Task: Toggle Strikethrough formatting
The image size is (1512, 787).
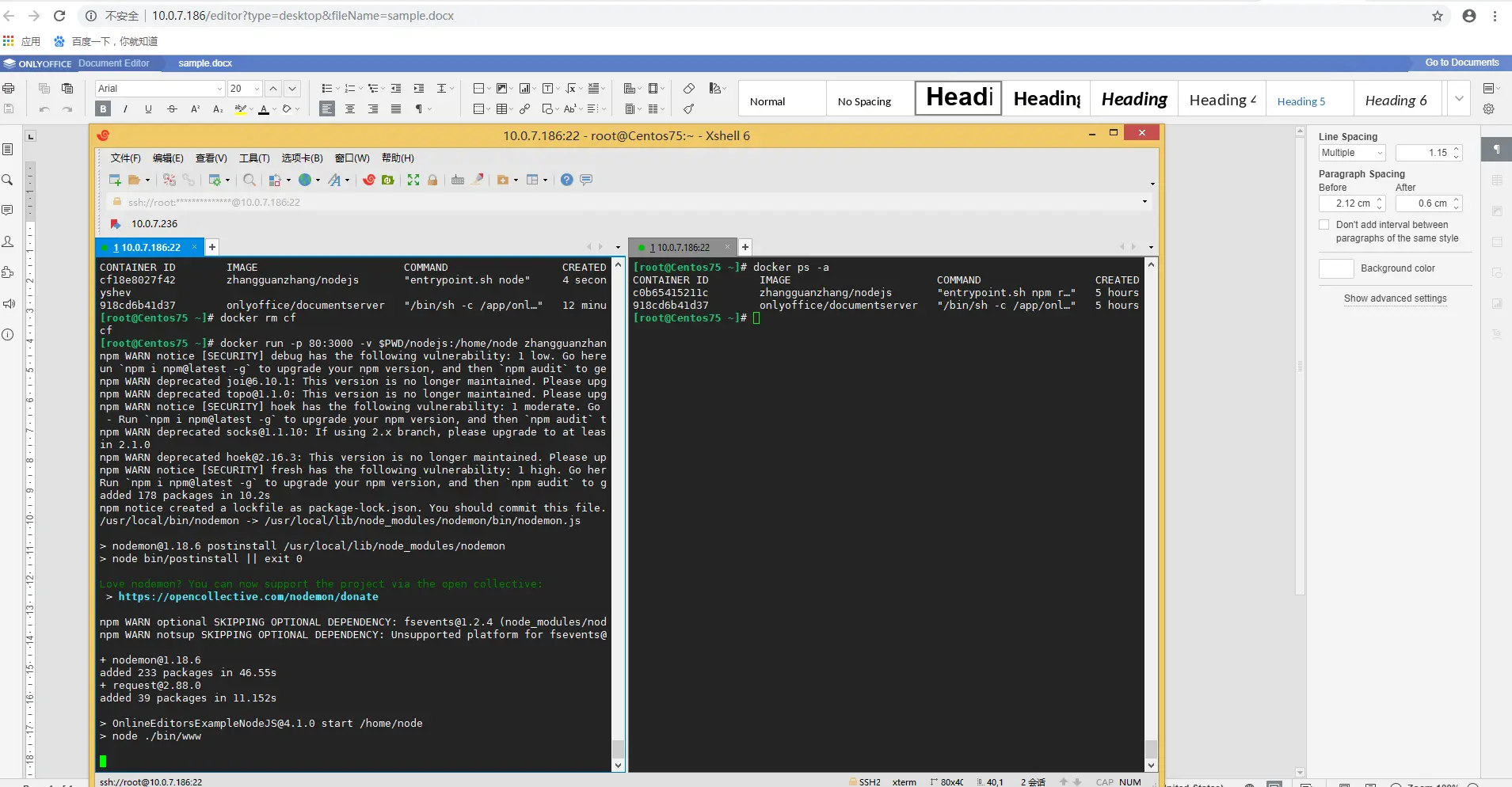Action: click(172, 109)
